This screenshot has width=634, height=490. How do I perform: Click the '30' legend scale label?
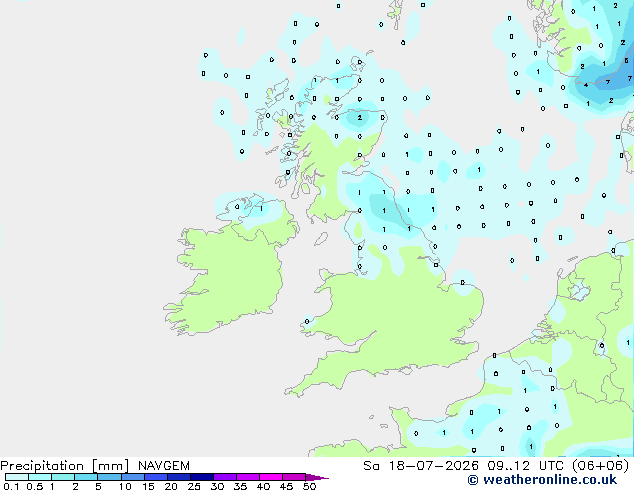[x=217, y=486]
